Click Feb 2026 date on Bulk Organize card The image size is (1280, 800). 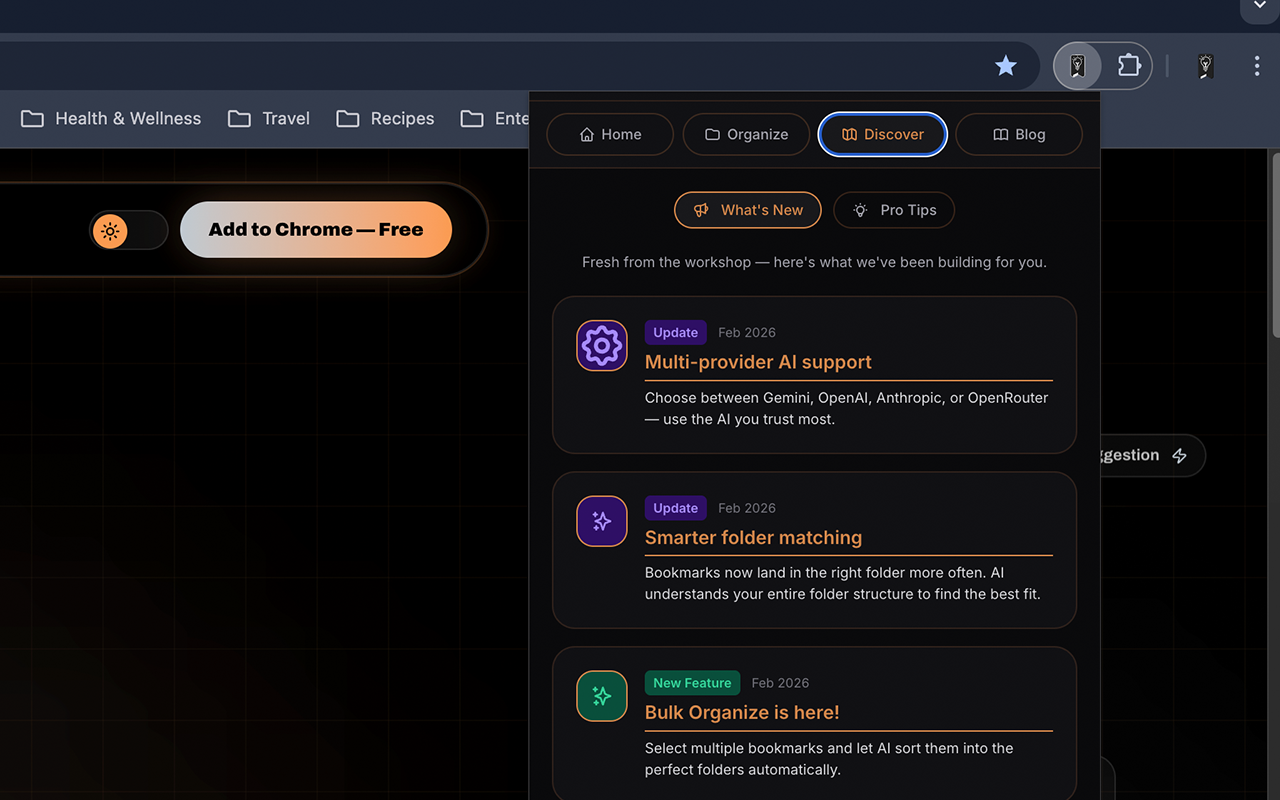(x=780, y=683)
